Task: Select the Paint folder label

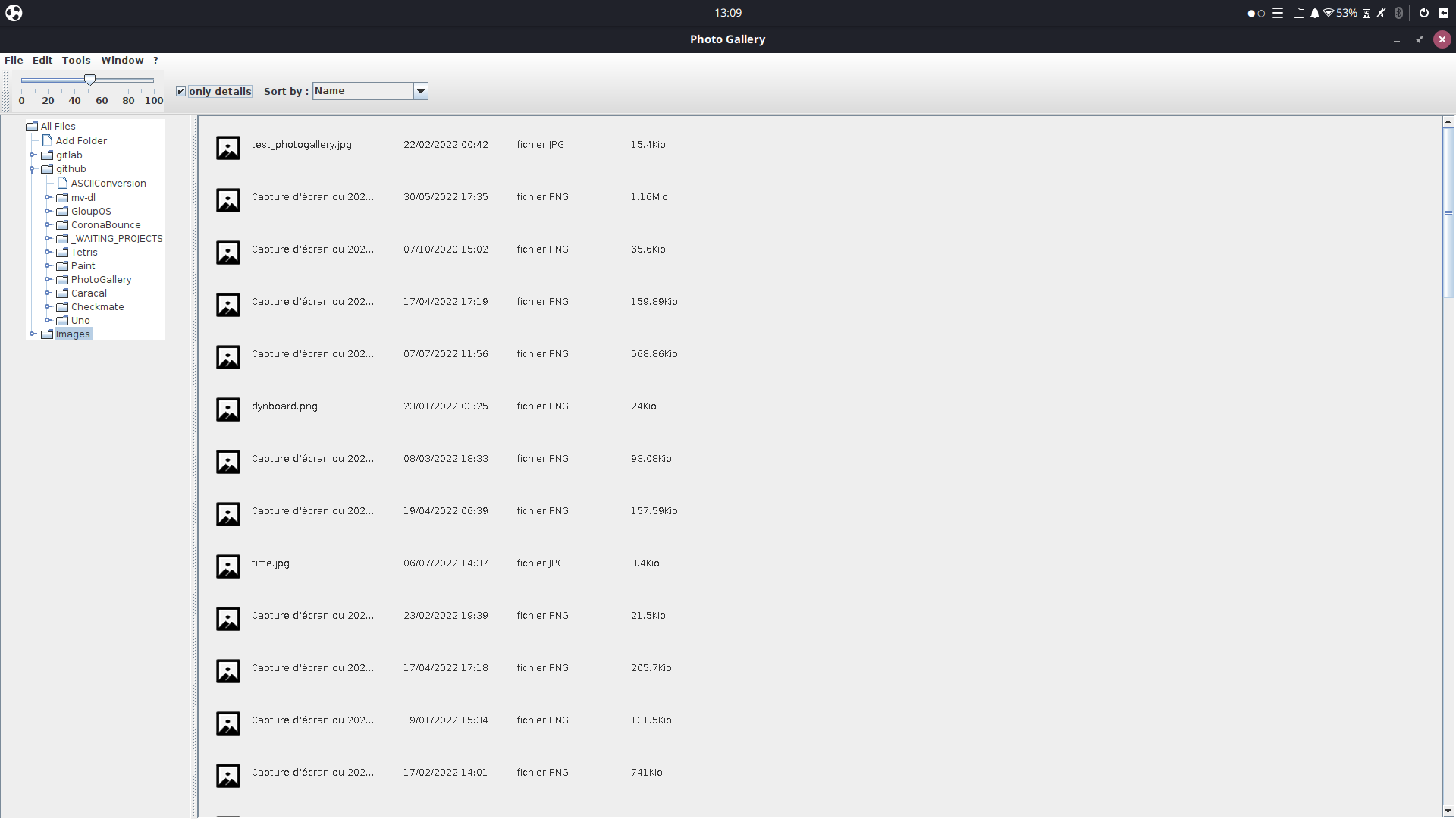Action: click(83, 266)
